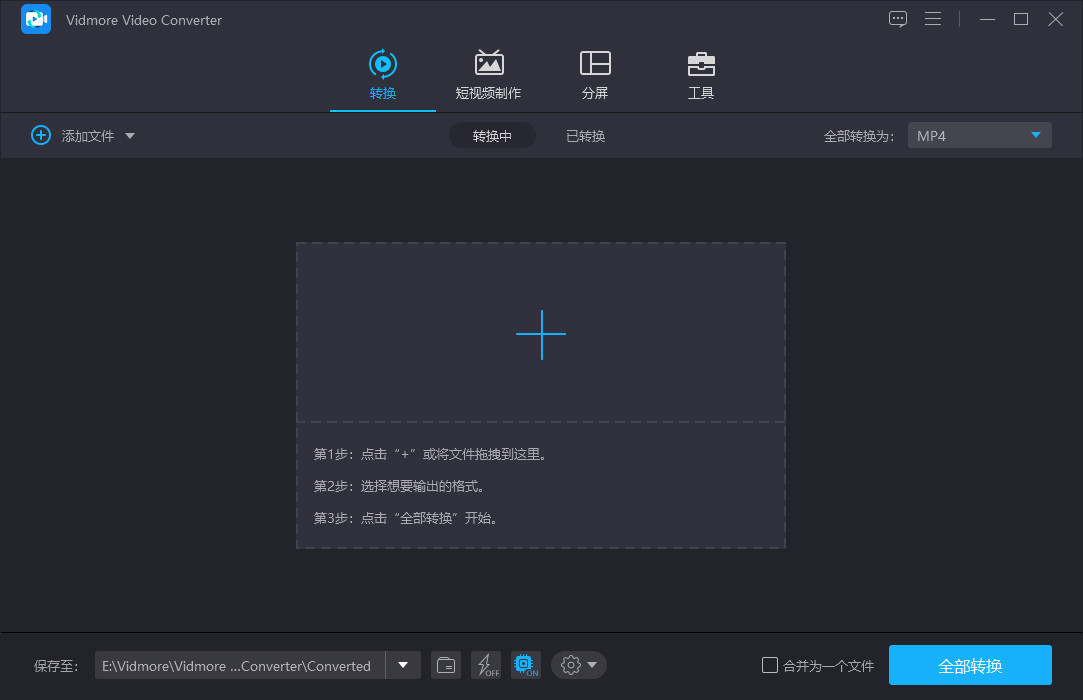Viewport: 1083px width, 700px height.
Task: Click the save path field
Action: coord(240,665)
